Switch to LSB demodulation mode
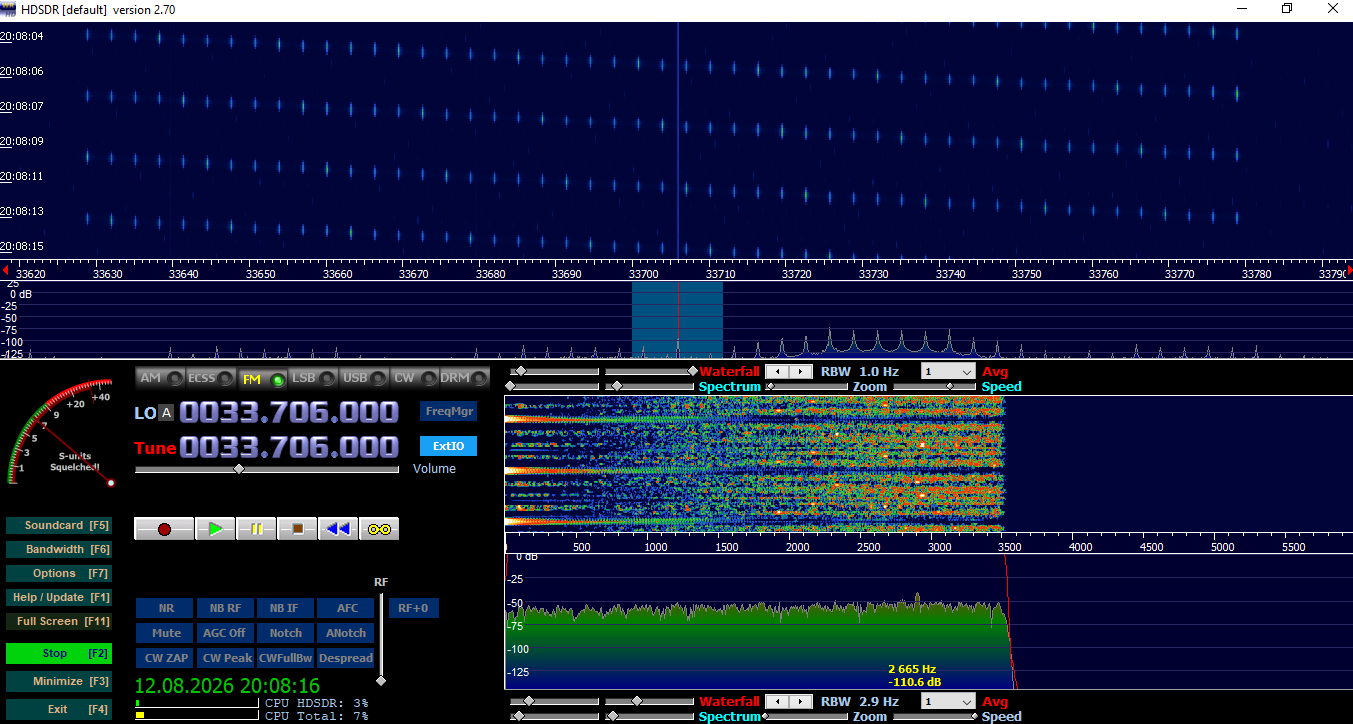This screenshot has height=724, width=1353. point(313,378)
